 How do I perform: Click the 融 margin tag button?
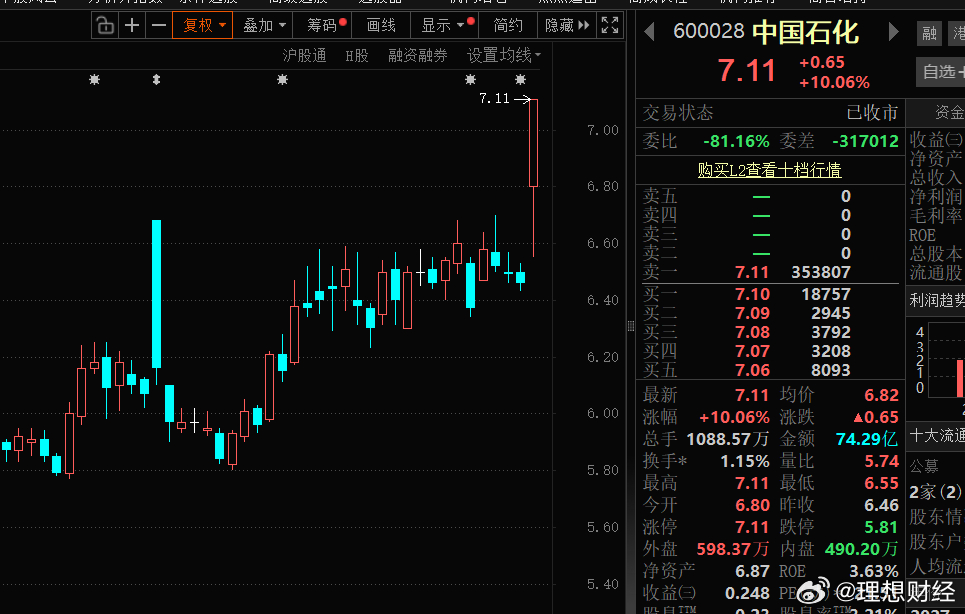click(929, 33)
